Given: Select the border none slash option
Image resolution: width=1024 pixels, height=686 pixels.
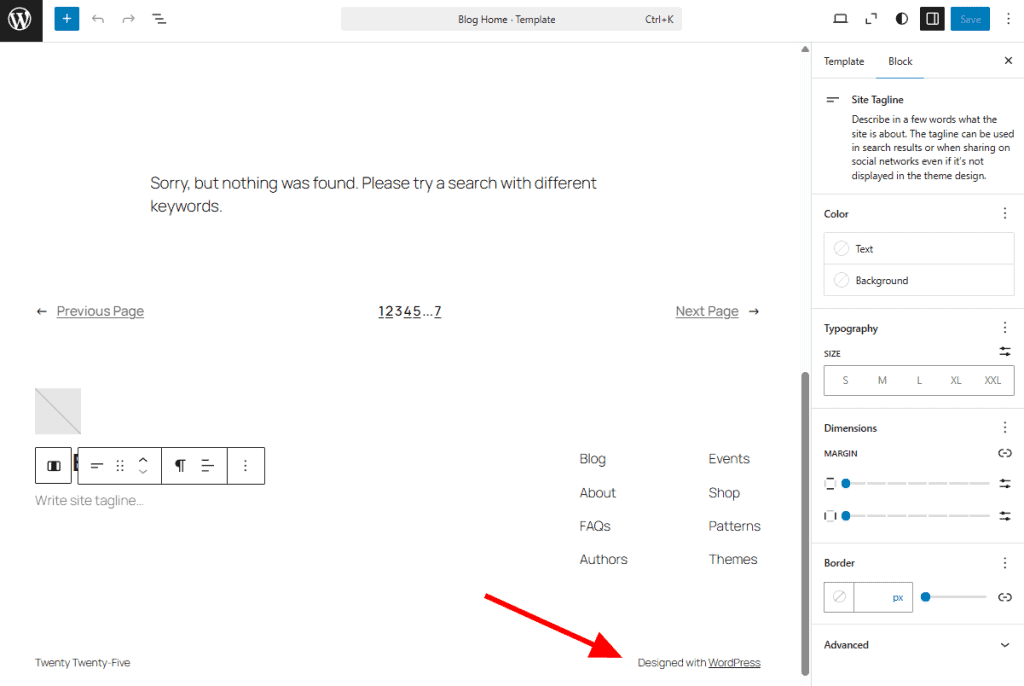Looking at the screenshot, I should tap(838, 597).
